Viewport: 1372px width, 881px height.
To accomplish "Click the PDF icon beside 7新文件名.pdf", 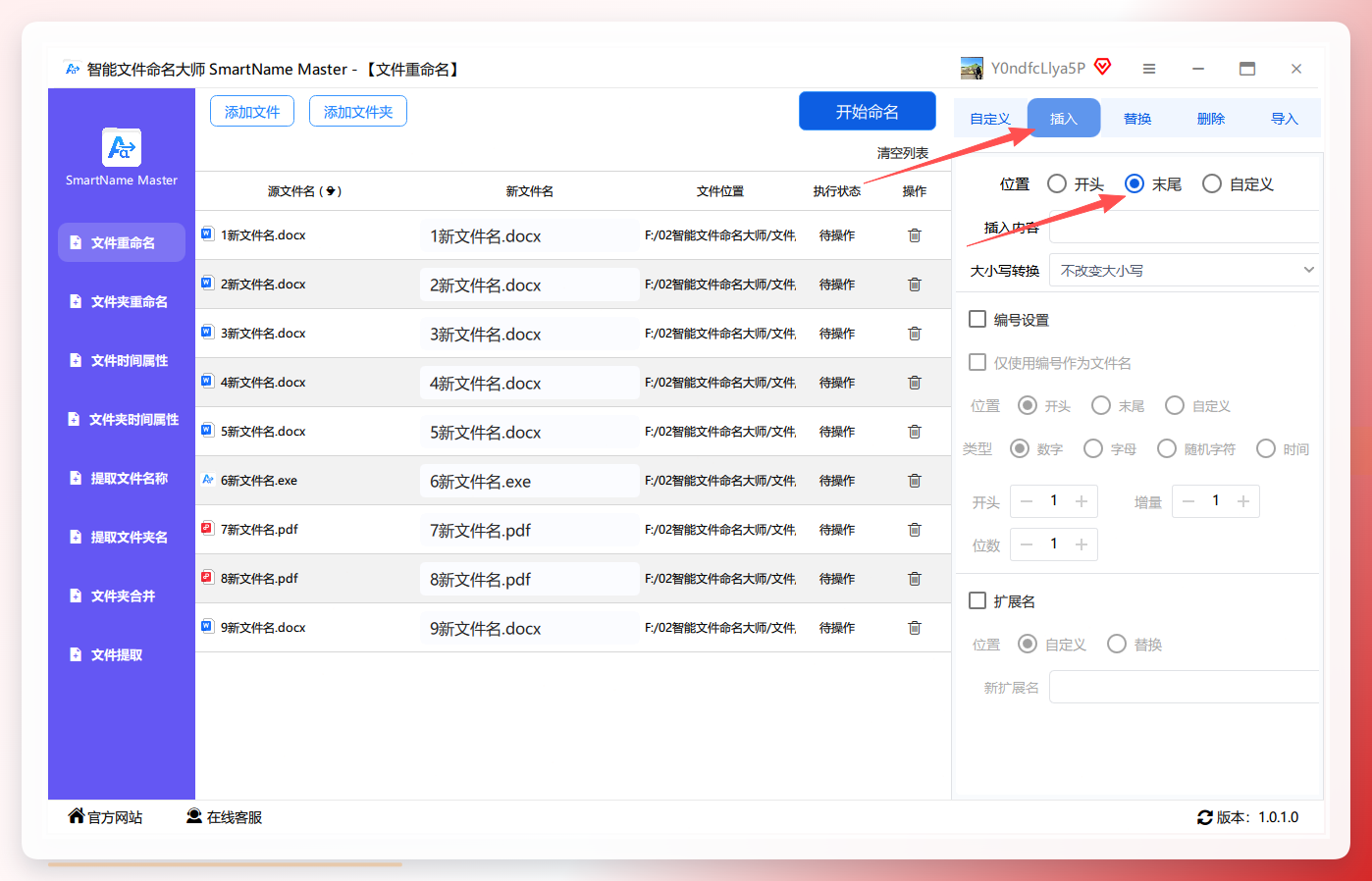I will (207, 529).
